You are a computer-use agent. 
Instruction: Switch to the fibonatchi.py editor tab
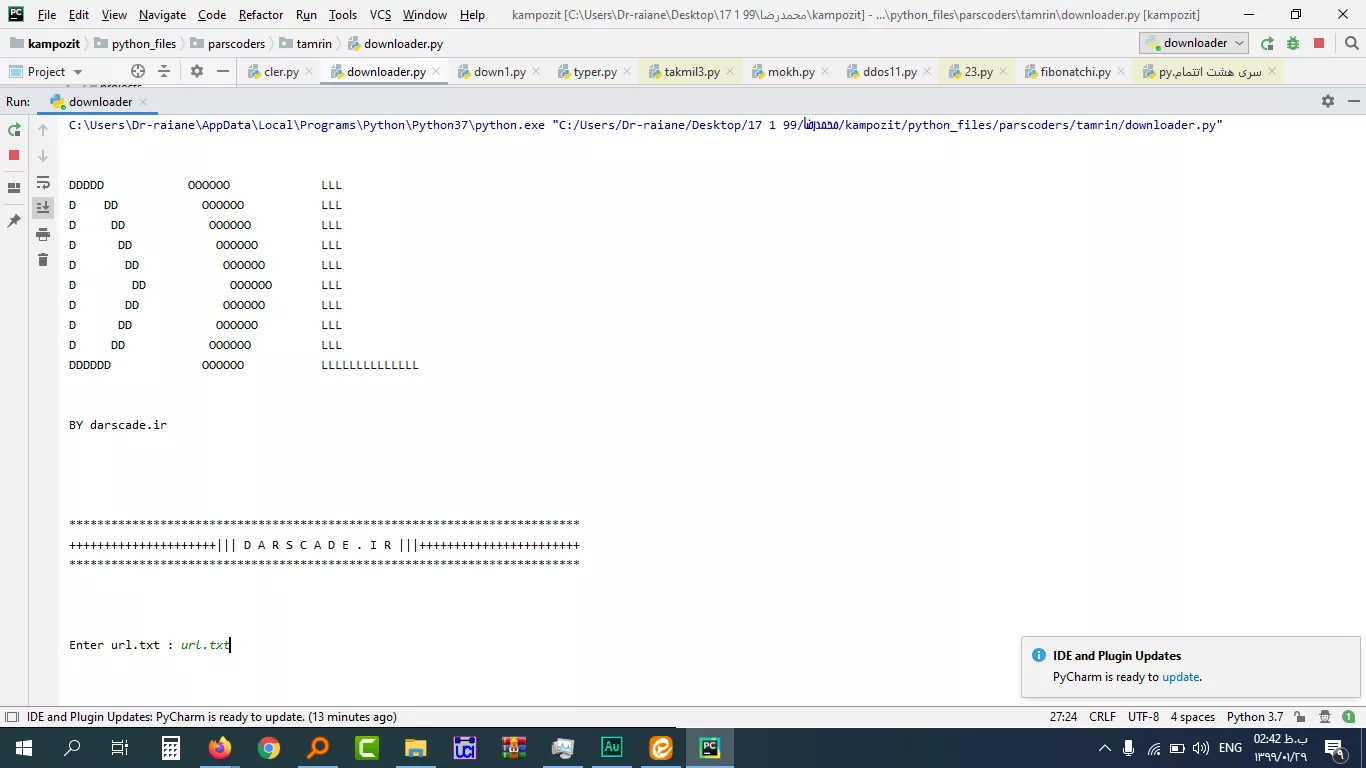point(1075,72)
